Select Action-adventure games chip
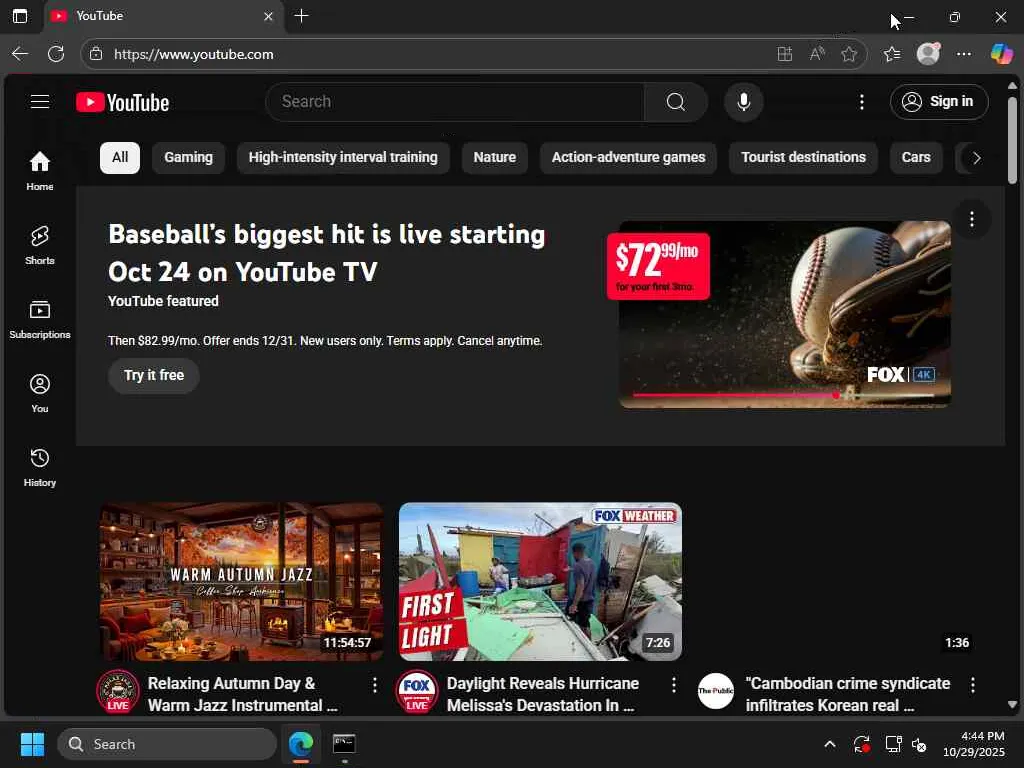Screen dimensions: 1024x768 (628, 157)
